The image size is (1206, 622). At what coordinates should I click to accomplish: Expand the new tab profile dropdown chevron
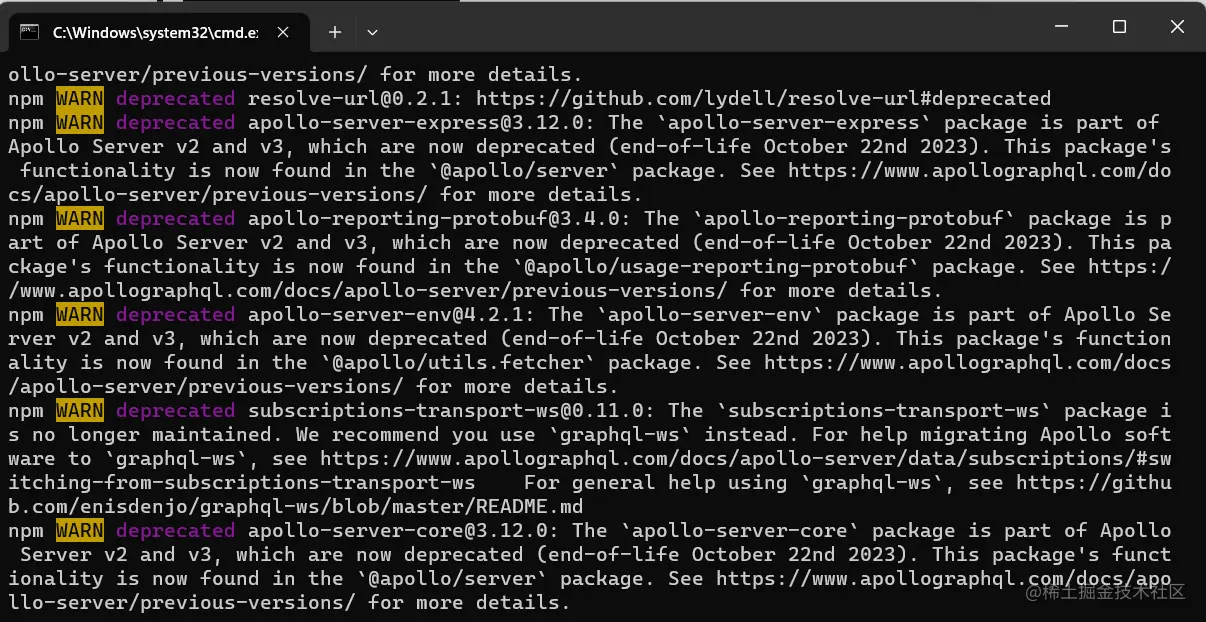point(372,32)
